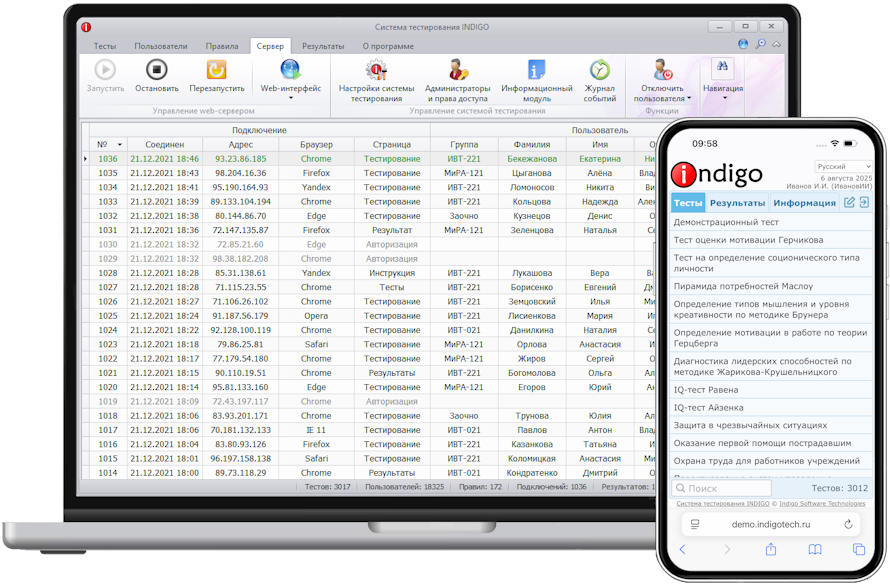This screenshot has height=587, width=890.
Task: Open Администраторы и права доступа
Action: 457,70
